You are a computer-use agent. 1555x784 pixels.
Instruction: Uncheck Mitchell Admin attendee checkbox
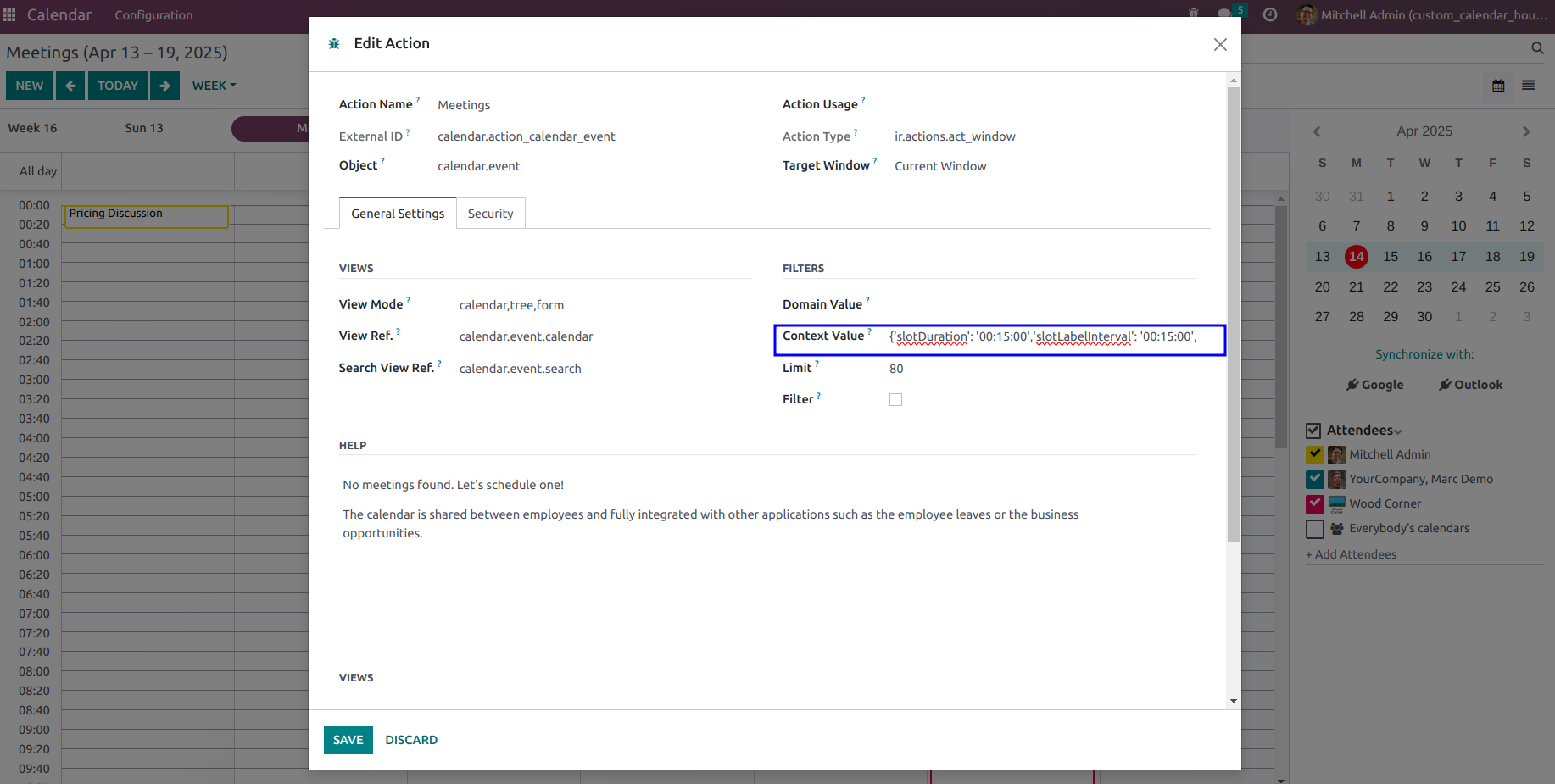coord(1315,455)
